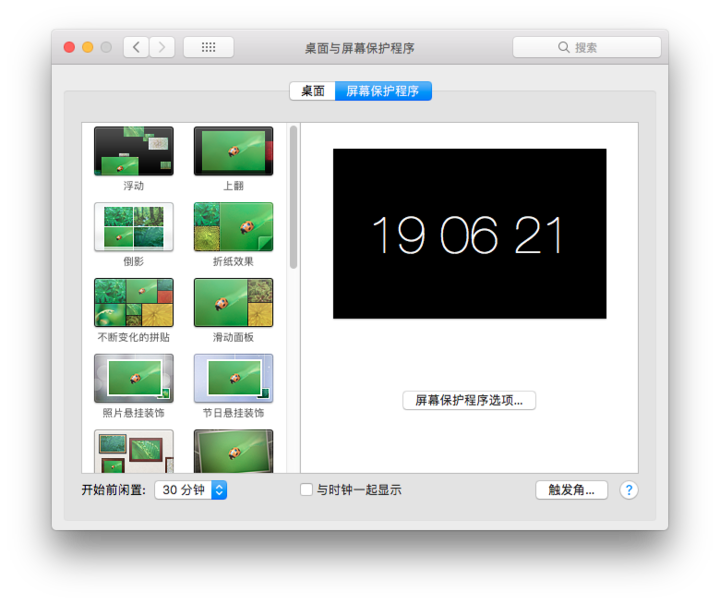720x604 pixels.
Task: Click the magnifying glass in the search box
Action: 564,47
